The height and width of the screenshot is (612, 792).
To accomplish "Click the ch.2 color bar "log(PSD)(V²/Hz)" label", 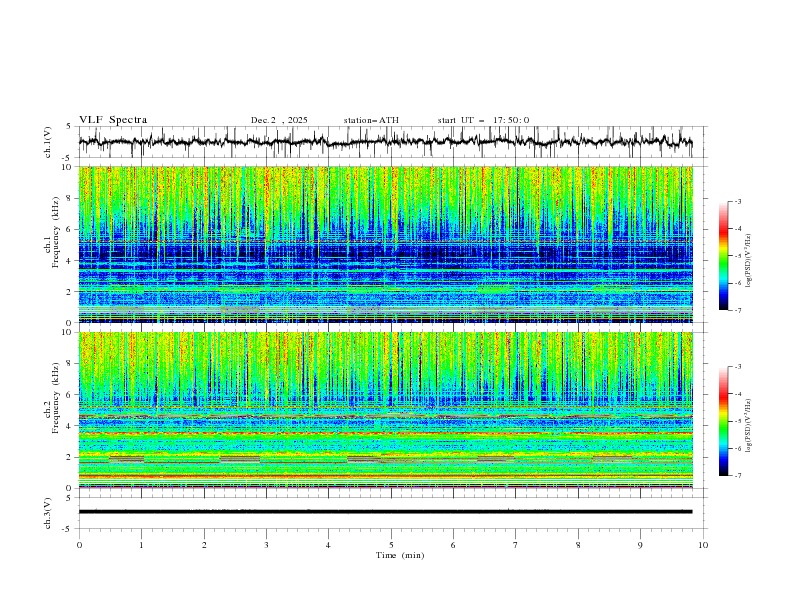I will 748,425.
